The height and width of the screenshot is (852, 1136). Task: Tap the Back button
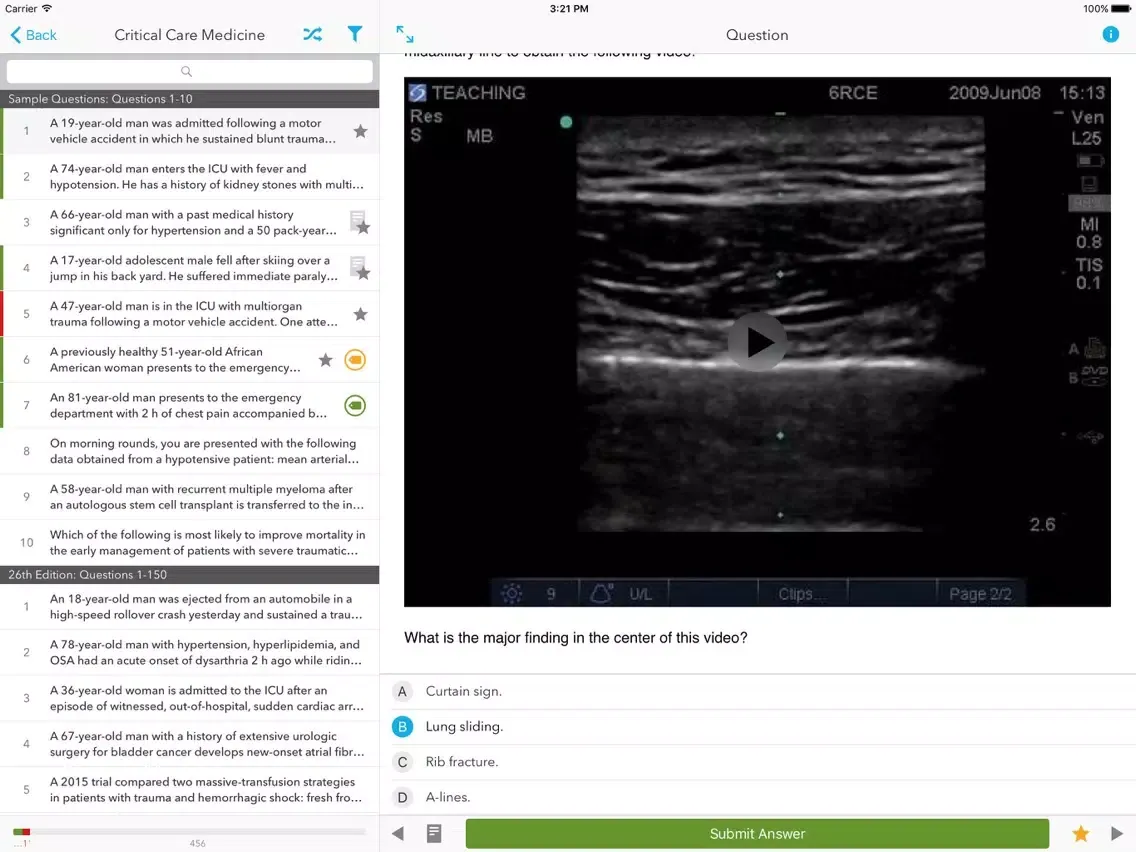coord(33,35)
